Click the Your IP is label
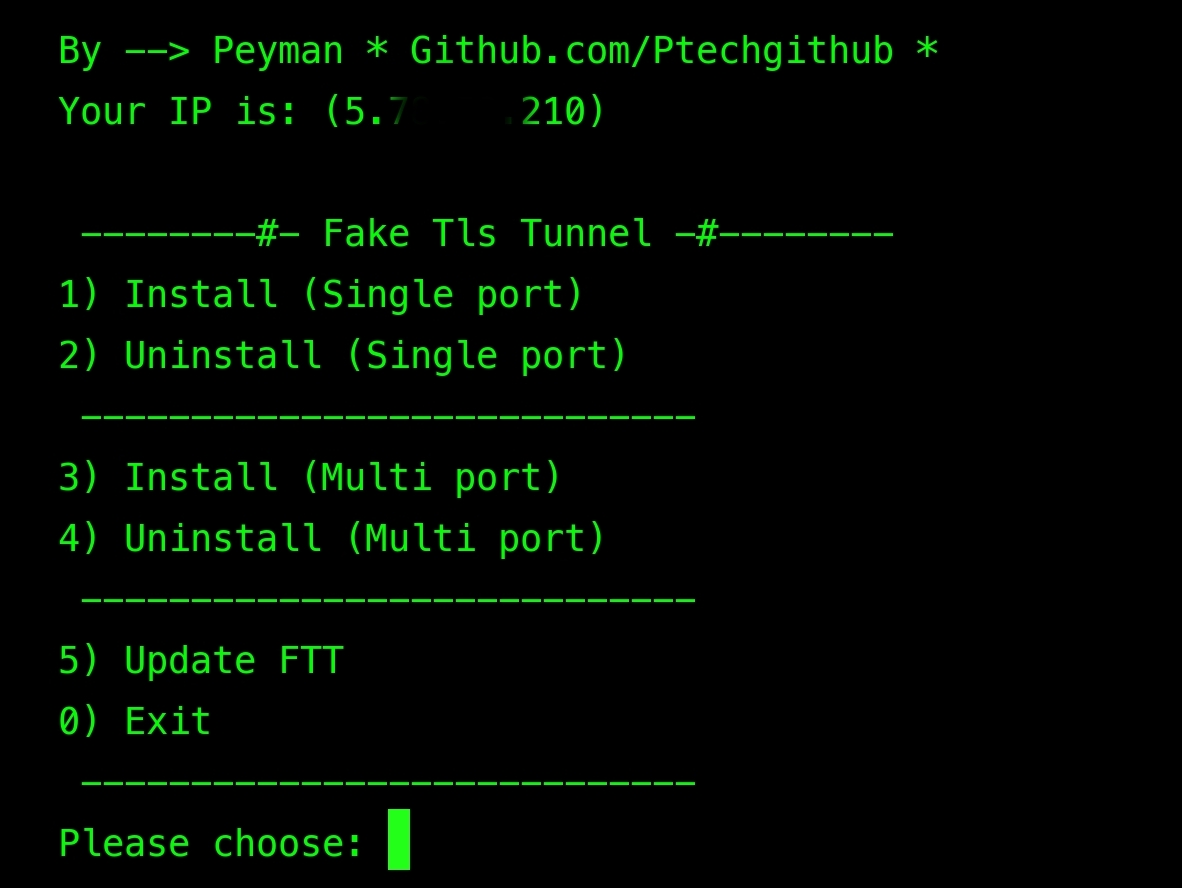Viewport: 1182px width, 888px height. [177, 112]
